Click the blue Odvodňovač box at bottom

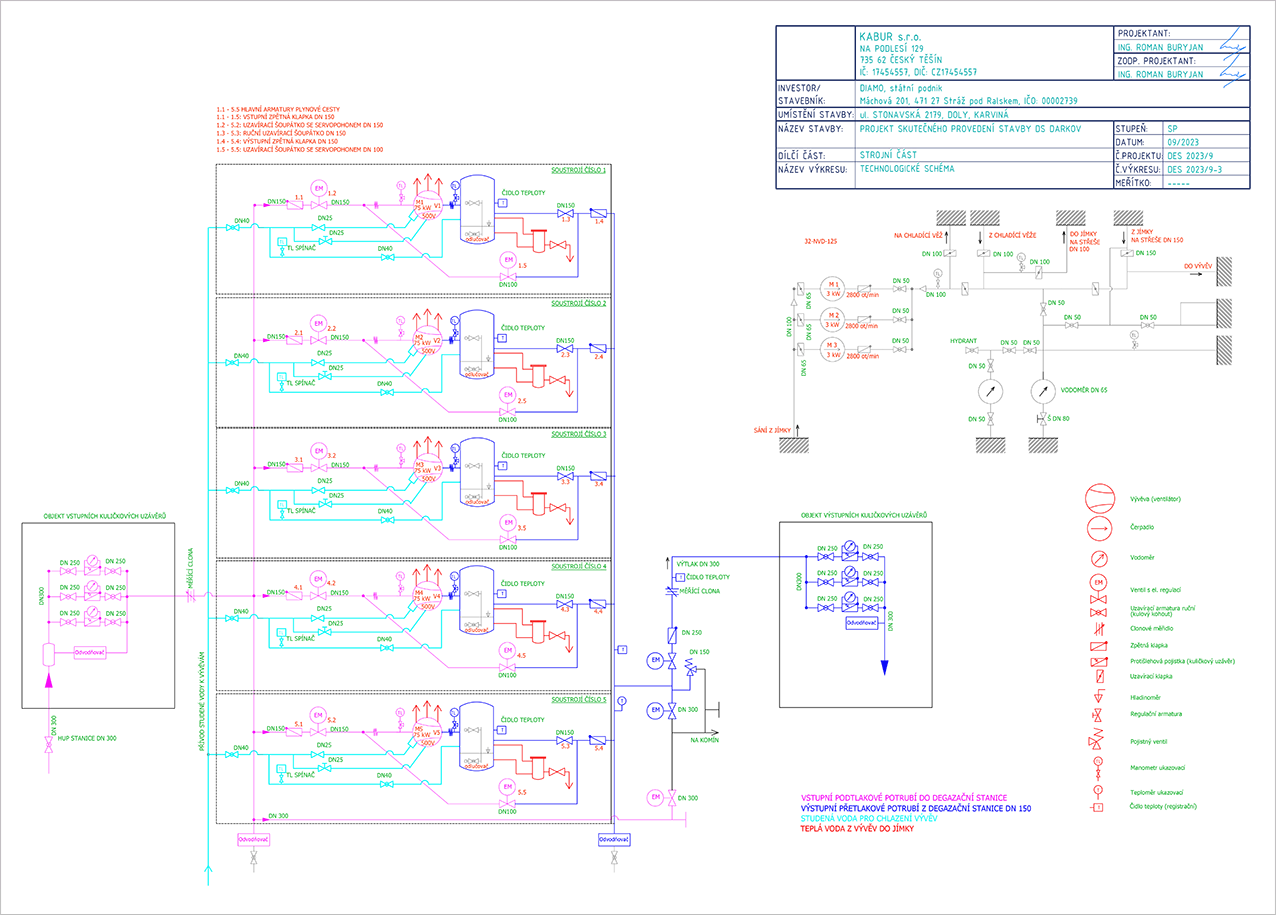click(x=614, y=838)
